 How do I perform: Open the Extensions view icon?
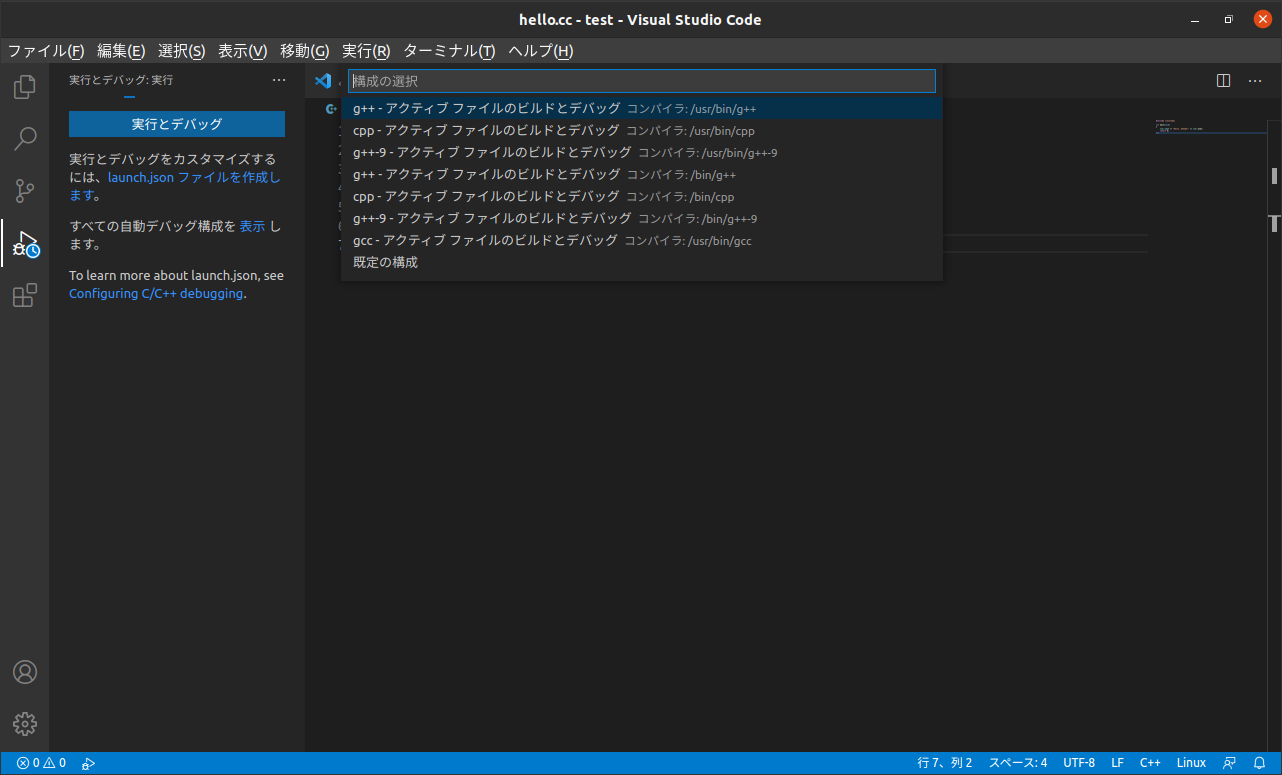tap(25, 295)
